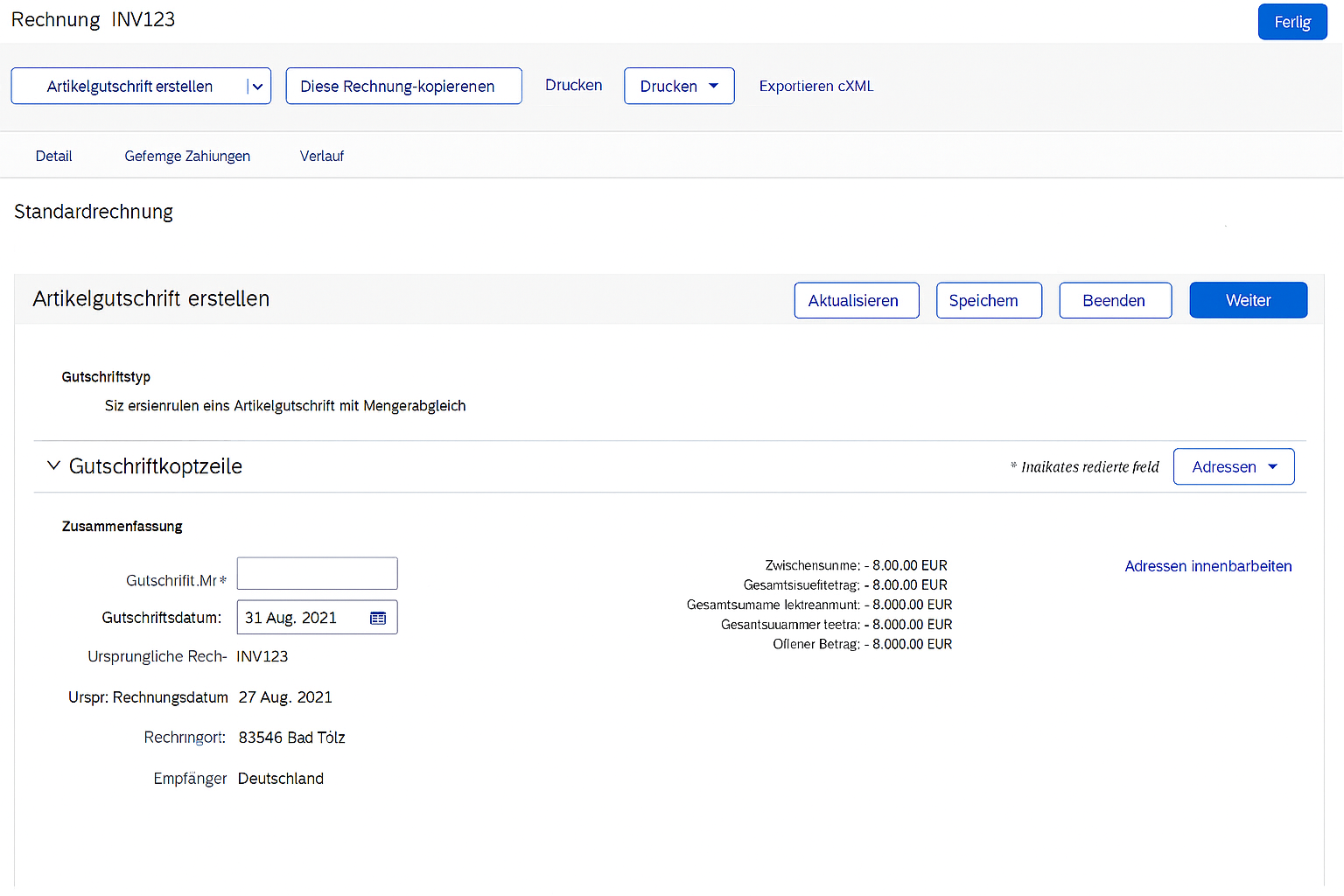Focus the Gutschrift.Mr number input field

(x=317, y=574)
